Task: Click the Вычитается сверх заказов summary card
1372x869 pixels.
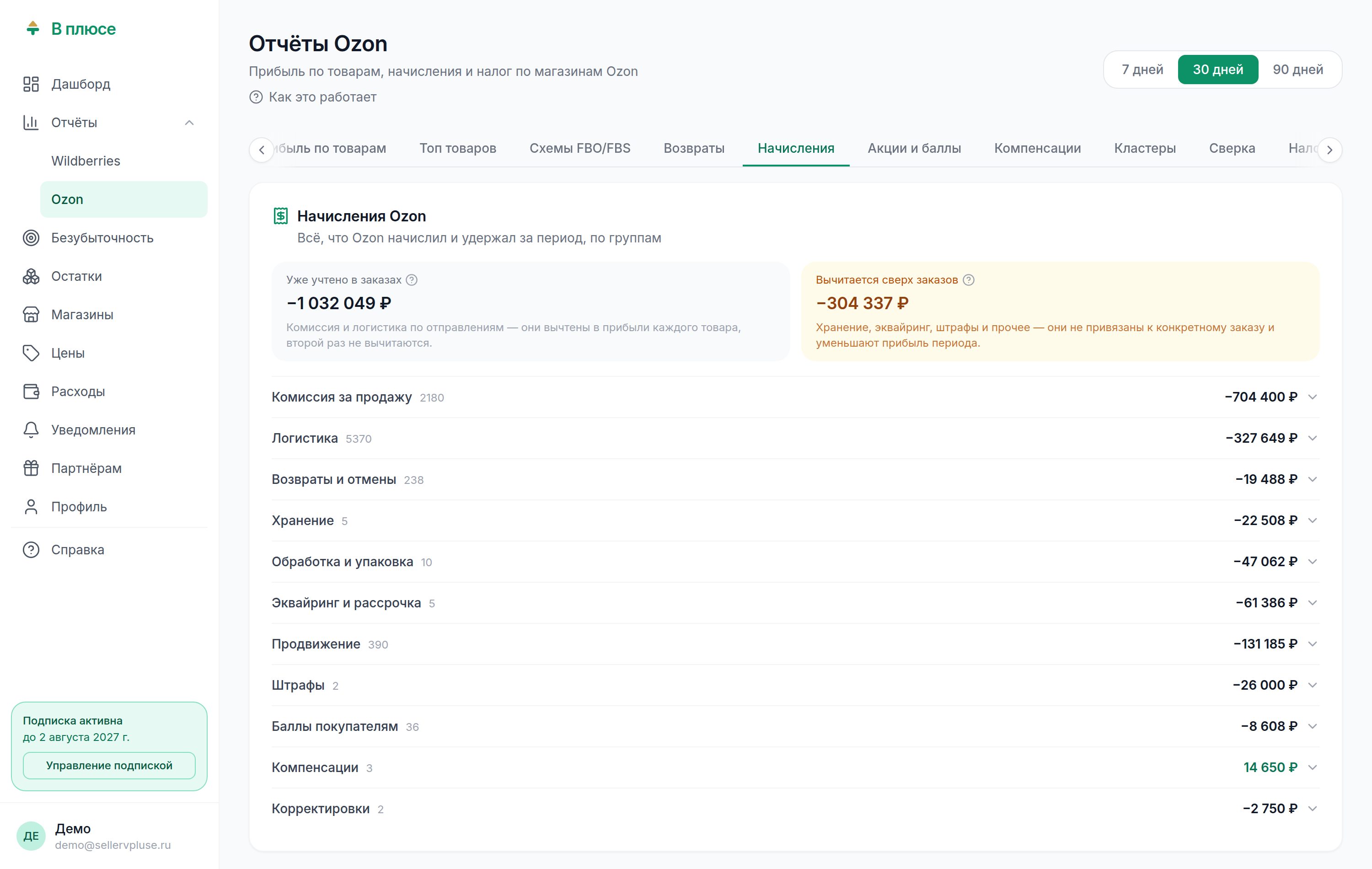Action: click(1061, 311)
